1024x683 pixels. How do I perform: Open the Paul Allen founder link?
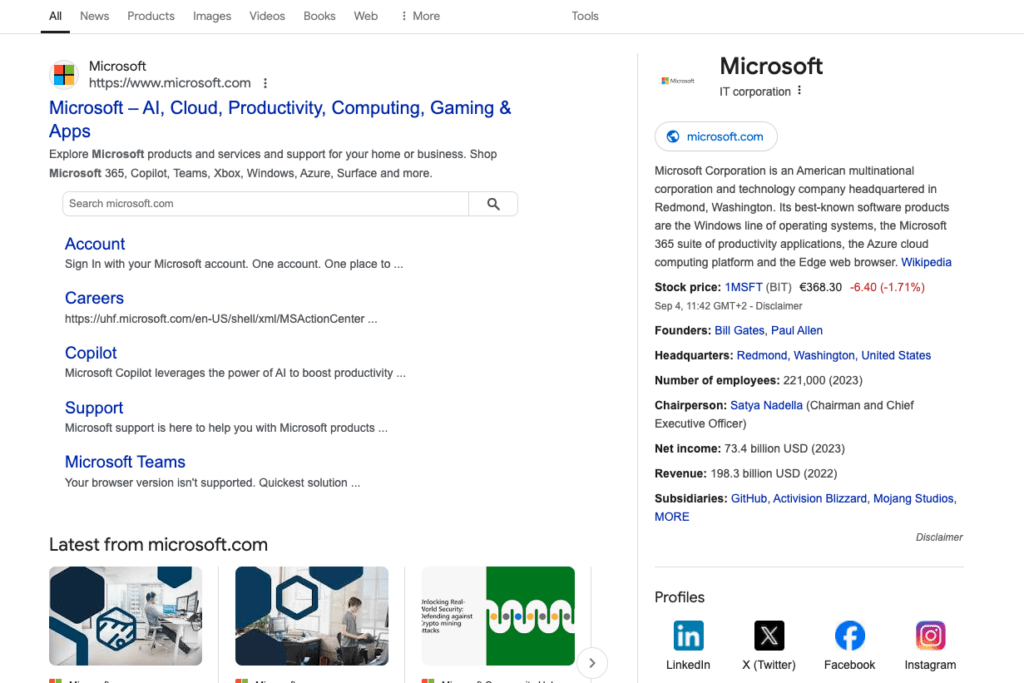tap(797, 330)
